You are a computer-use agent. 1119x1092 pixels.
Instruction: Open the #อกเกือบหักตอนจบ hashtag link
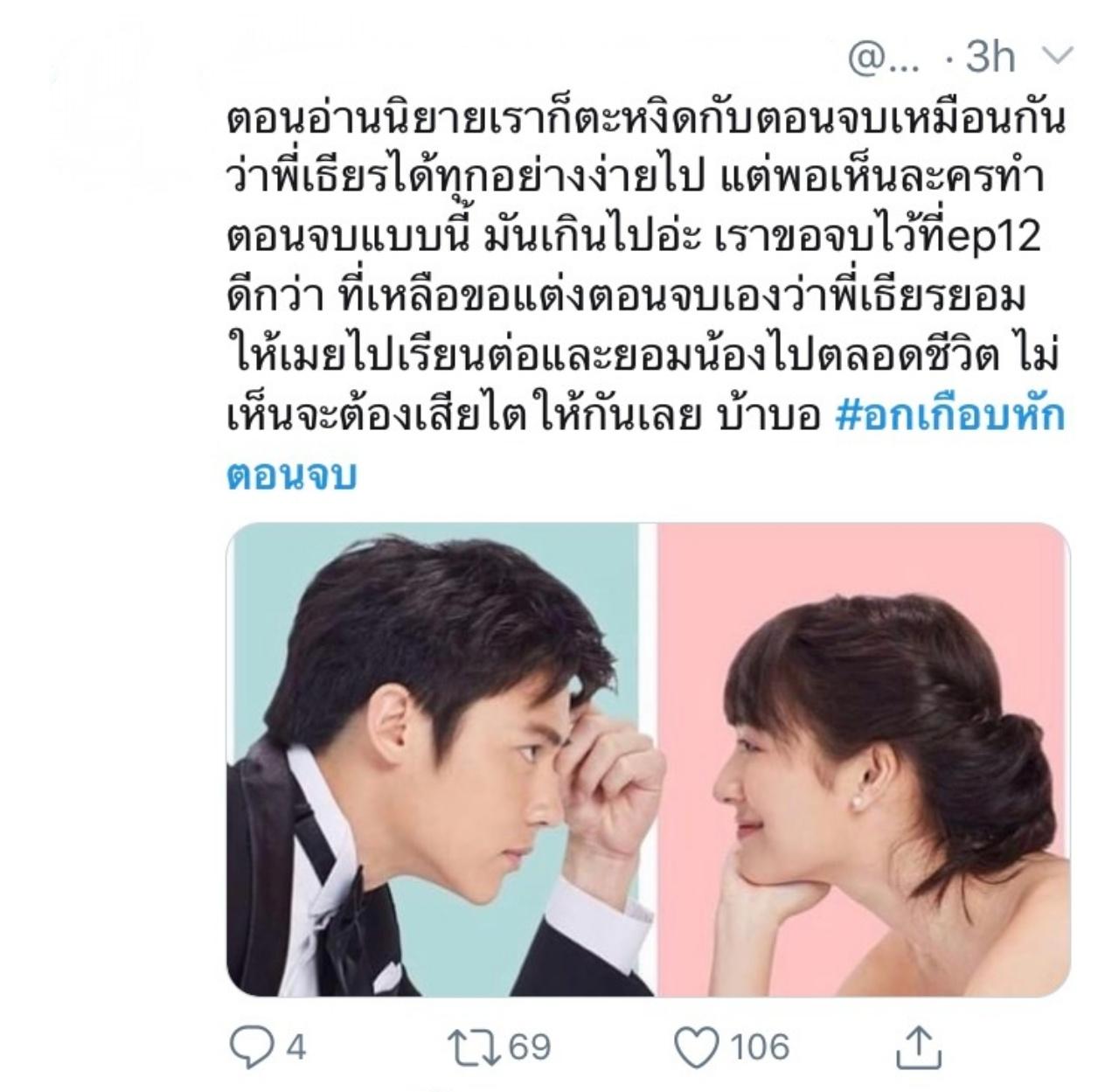click(x=950, y=416)
